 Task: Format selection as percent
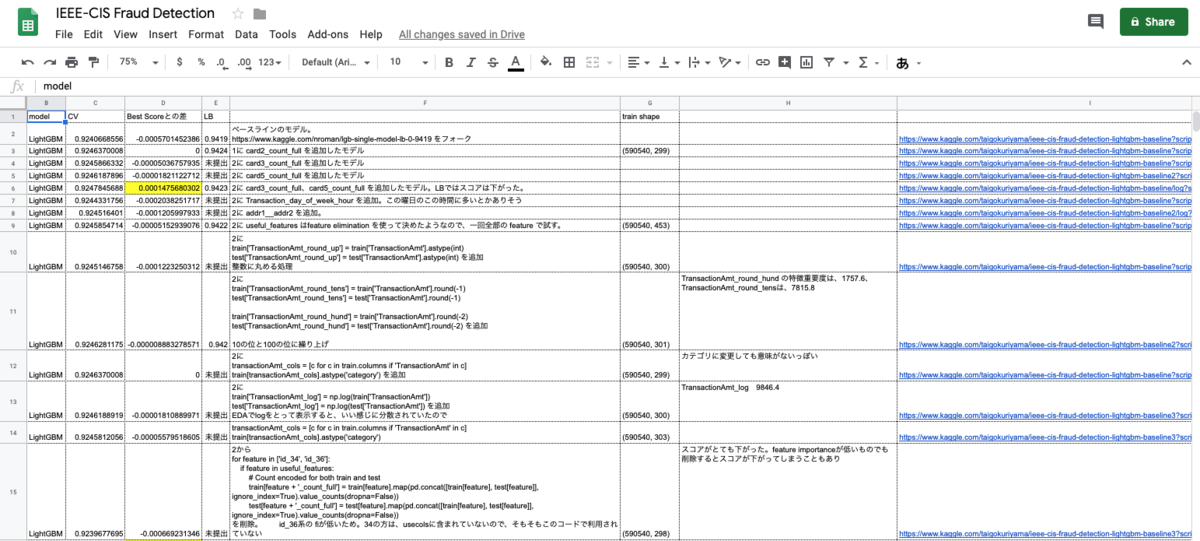coord(201,62)
